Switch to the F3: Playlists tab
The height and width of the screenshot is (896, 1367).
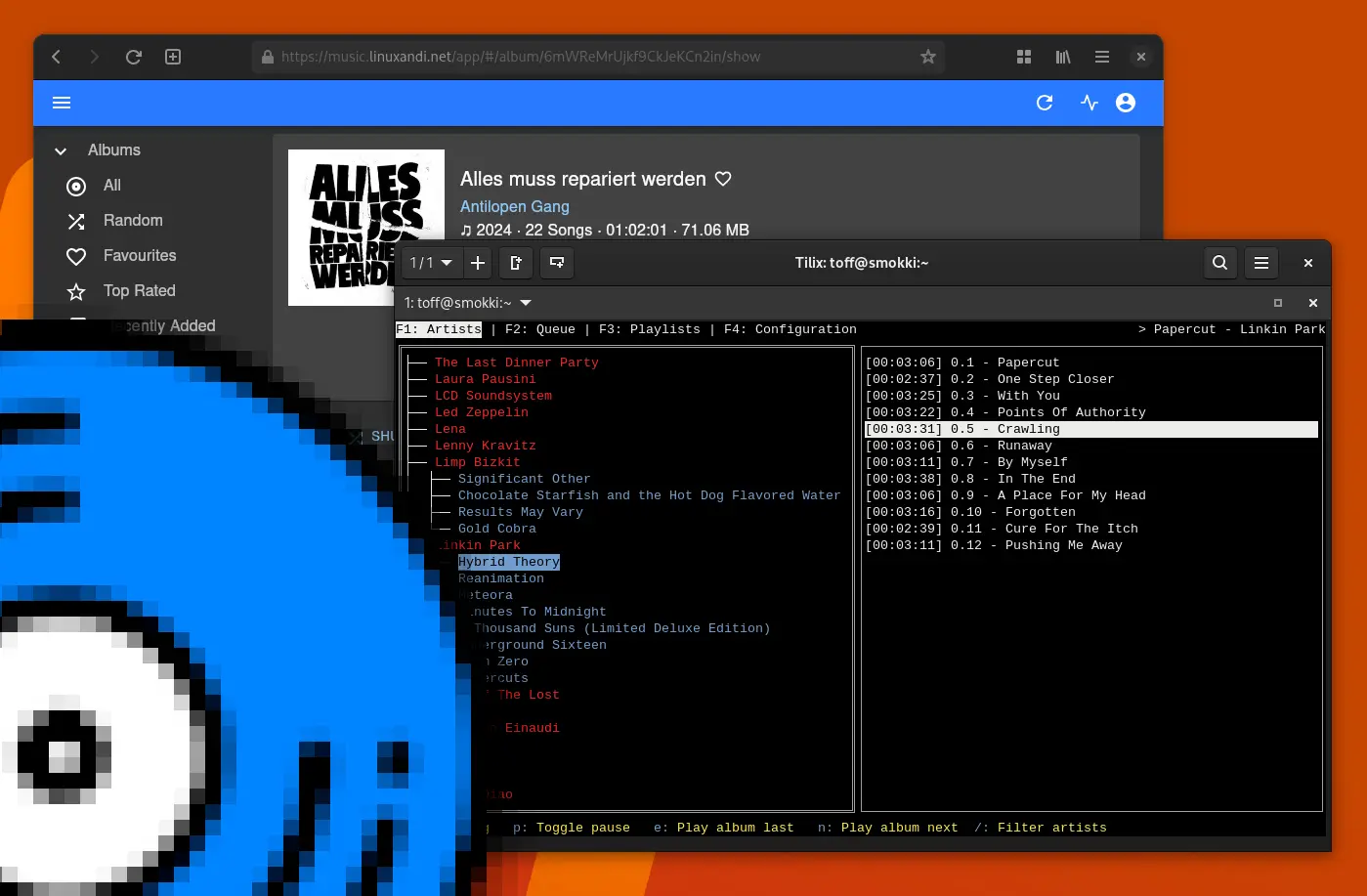pos(650,329)
